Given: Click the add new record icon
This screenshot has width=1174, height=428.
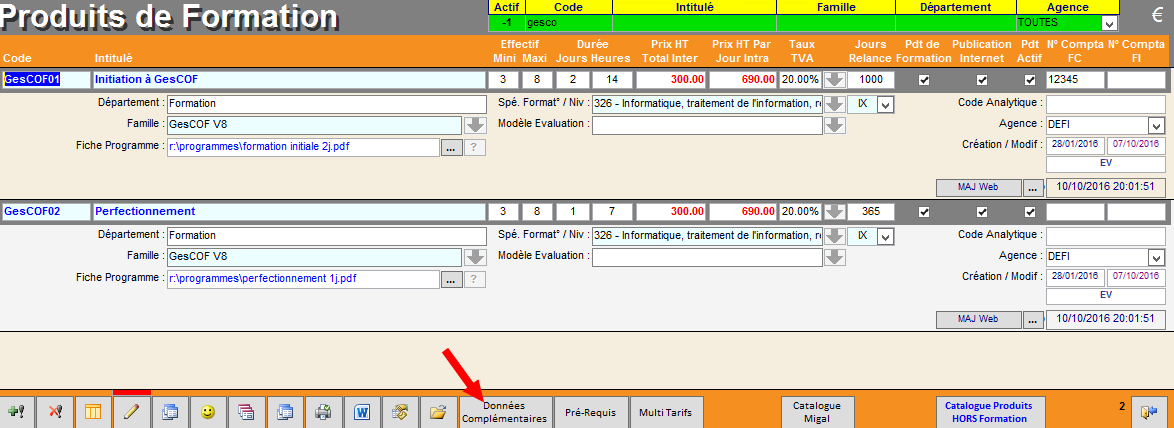Looking at the screenshot, I should (x=17, y=412).
